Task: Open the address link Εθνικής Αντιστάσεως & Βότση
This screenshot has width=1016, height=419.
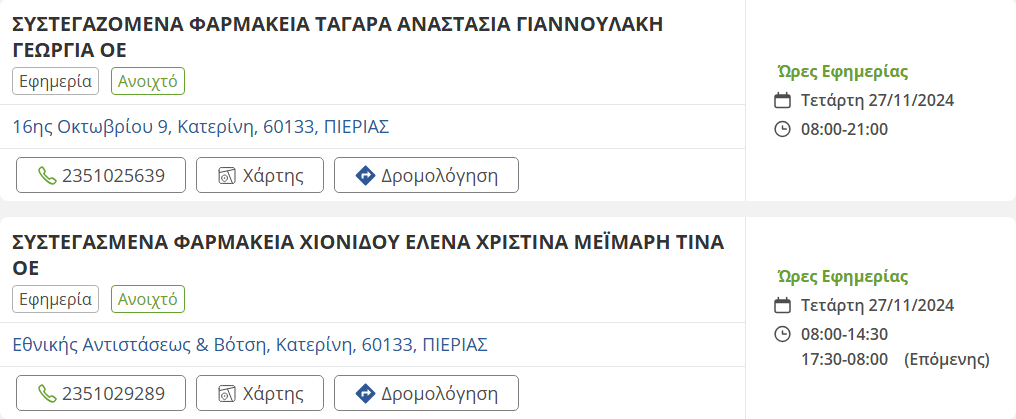Action: [x=249, y=345]
